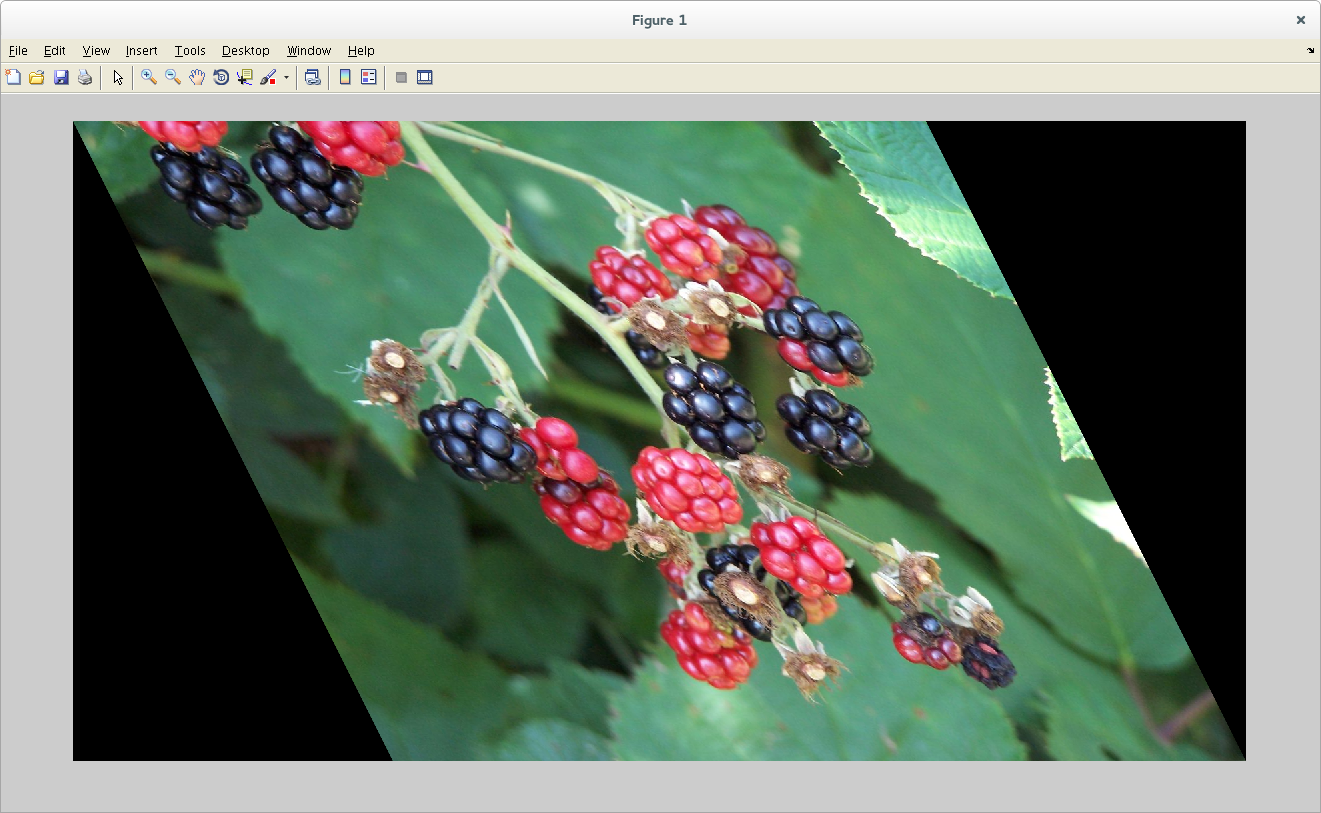The width and height of the screenshot is (1321, 813).
Task: Open the File menu
Action: (18, 51)
